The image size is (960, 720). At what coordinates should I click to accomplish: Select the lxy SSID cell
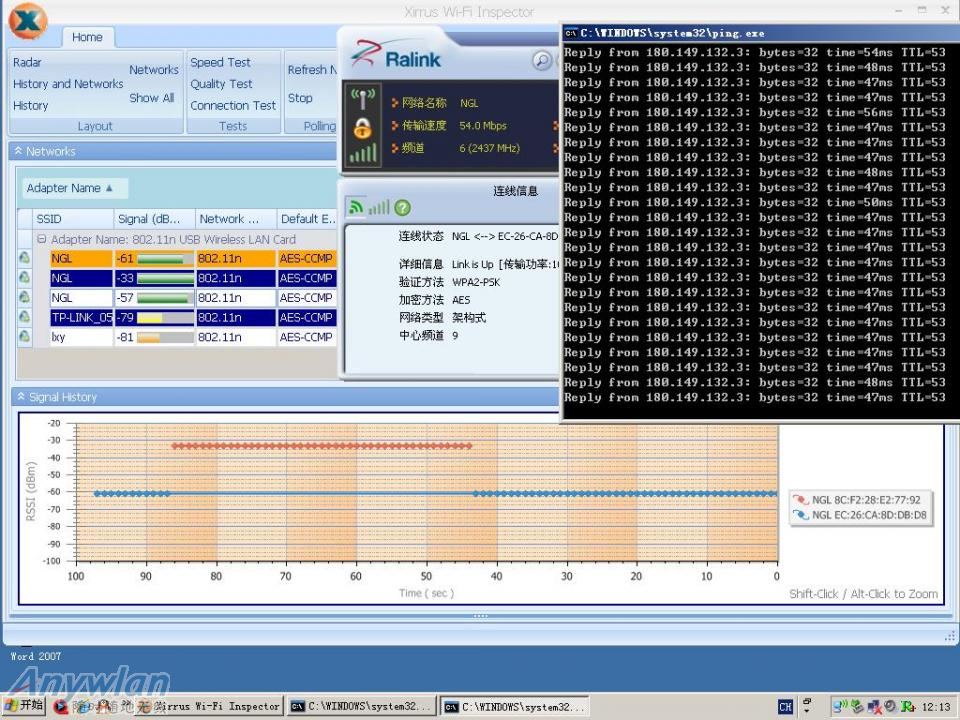(x=81, y=337)
